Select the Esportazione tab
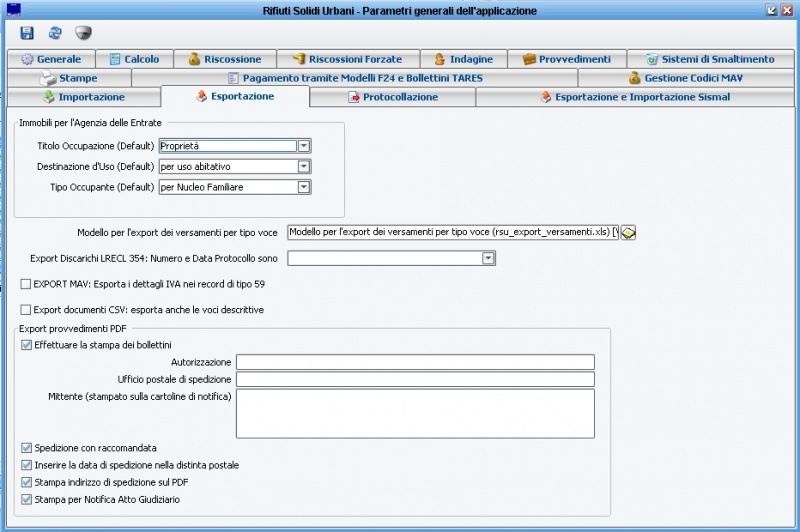800x532 pixels. (235, 96)
